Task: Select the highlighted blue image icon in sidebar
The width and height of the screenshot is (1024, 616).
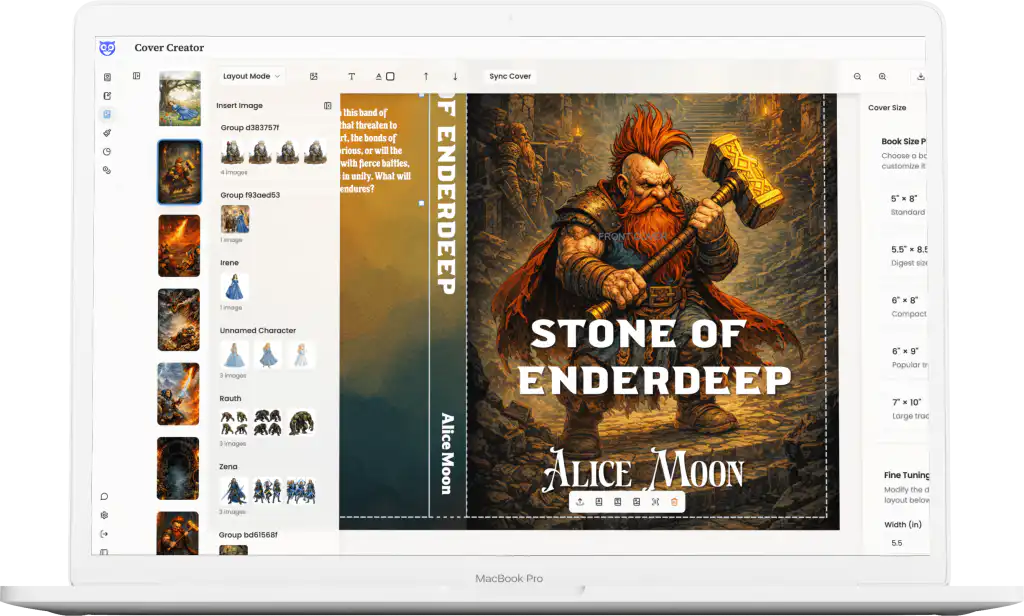Action: [107, 114]
